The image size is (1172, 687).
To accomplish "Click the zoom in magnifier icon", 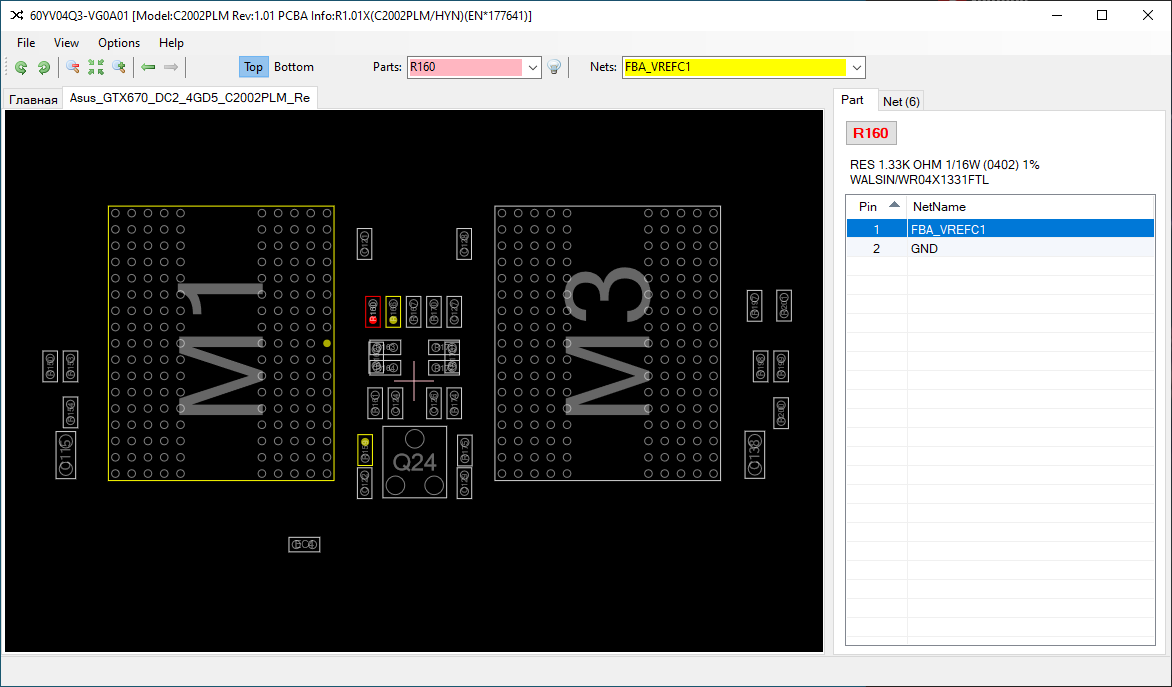I will 119,68.
